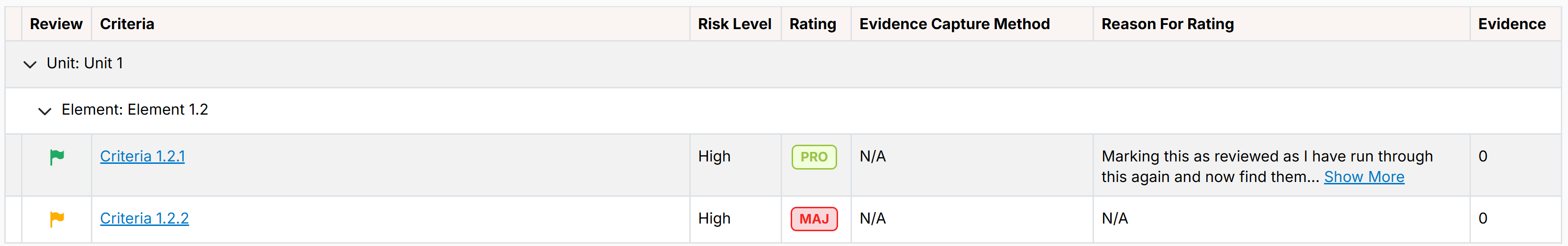Open the Criteria 1.2.1 link

(x=143, y=156)
